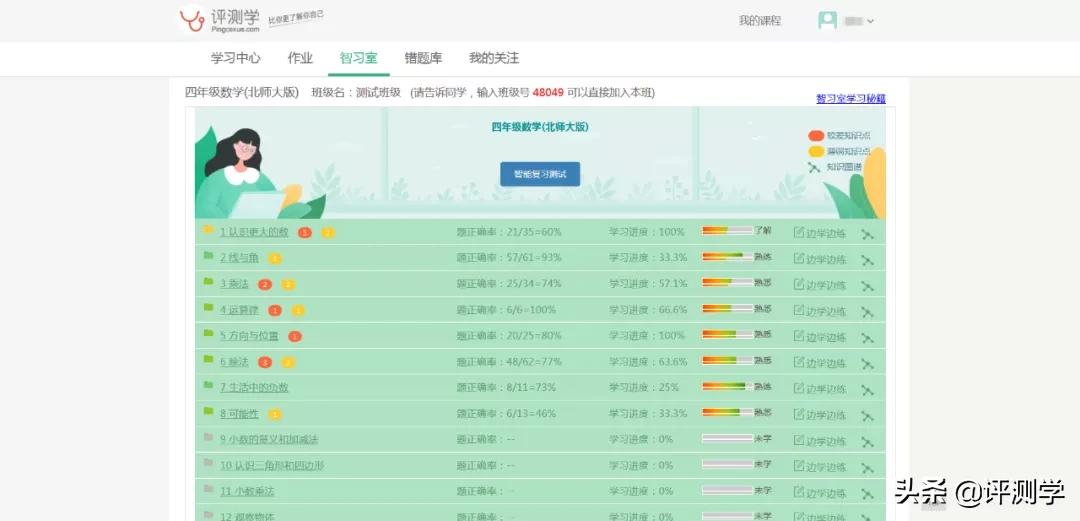Viewport: 1080px width, 521px height.
Task: Click the folder icon for 5 方向与位置
Action: pyautogui.click(x=208, y=334)
